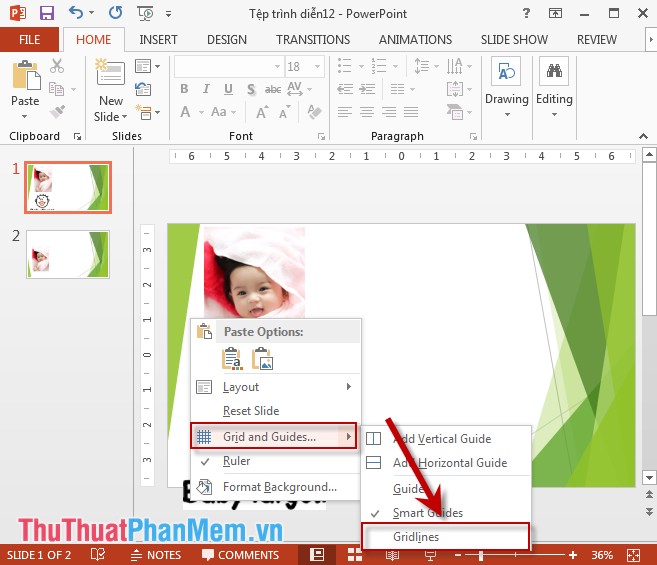Switch to Reading View icon
The image size is (657, 565).
click(392, 555)
